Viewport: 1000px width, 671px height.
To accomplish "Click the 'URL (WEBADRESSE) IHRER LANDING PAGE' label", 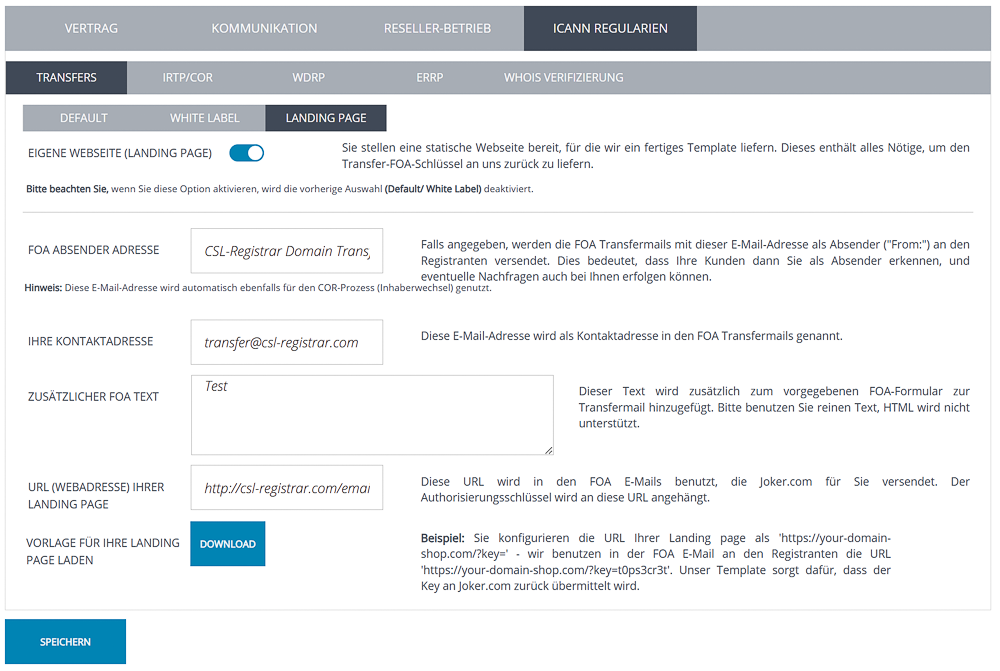I will (96, 496).
